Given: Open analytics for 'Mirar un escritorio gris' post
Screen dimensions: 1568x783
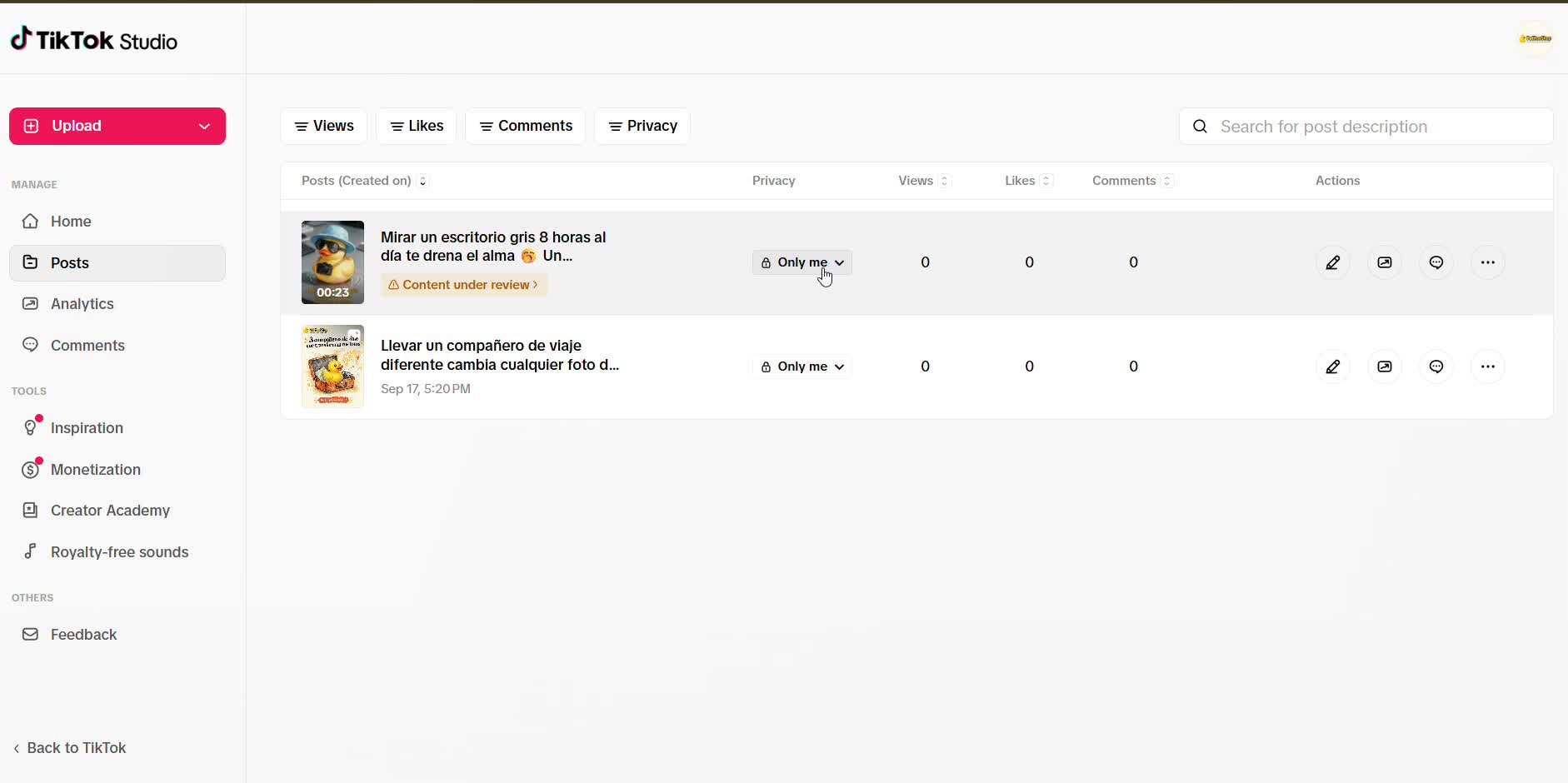Looking at the screenshot, I should tap(1385, 262).
